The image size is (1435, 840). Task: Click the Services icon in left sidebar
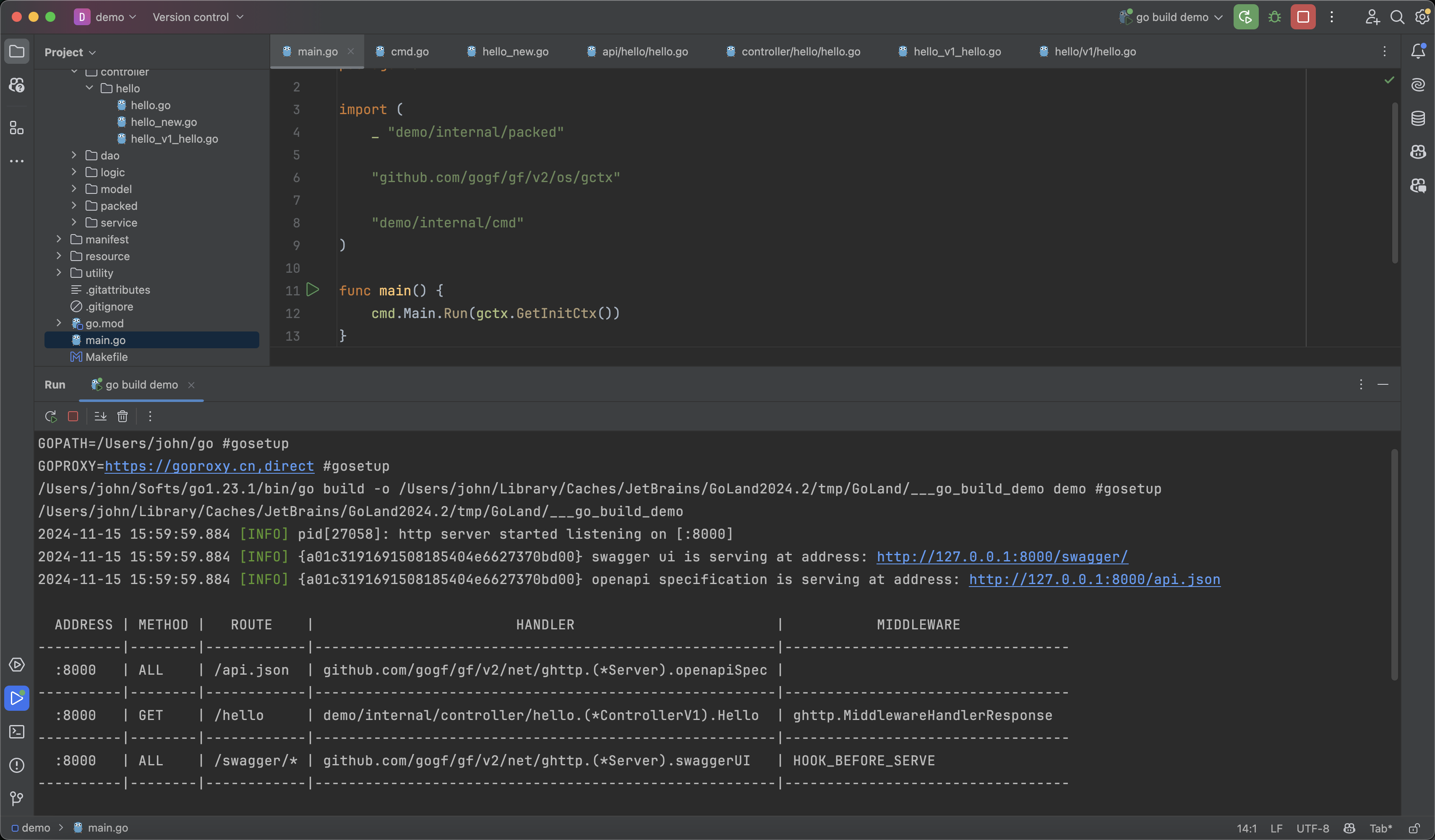click(x=16, y=664)
